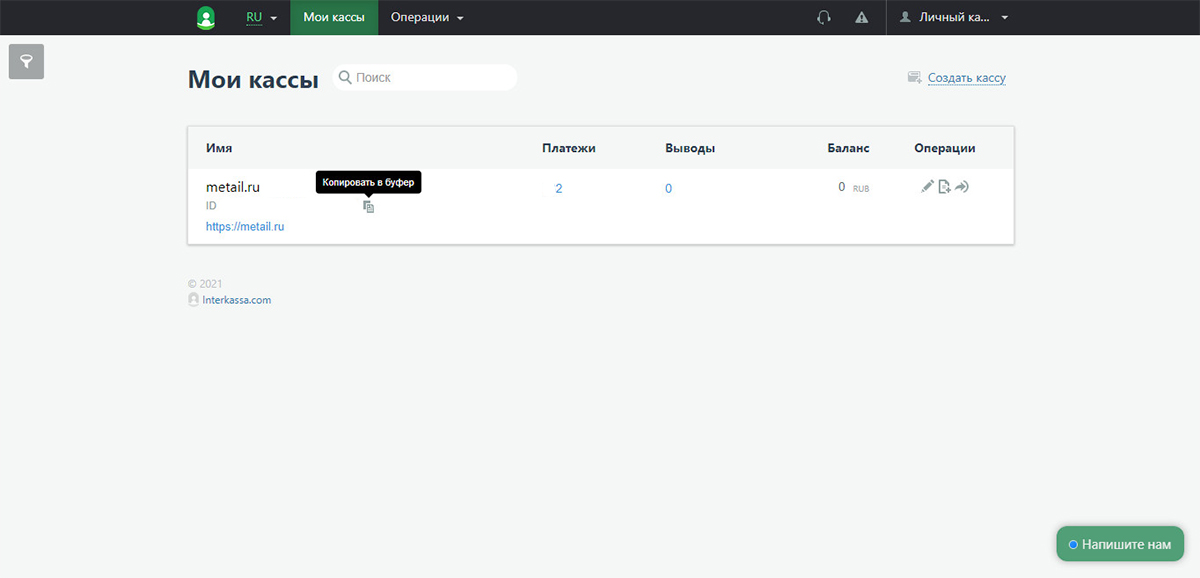Click the document-plus icon in Операции column
This screenshot has width=1200, height=578.
tap(944, 186)
